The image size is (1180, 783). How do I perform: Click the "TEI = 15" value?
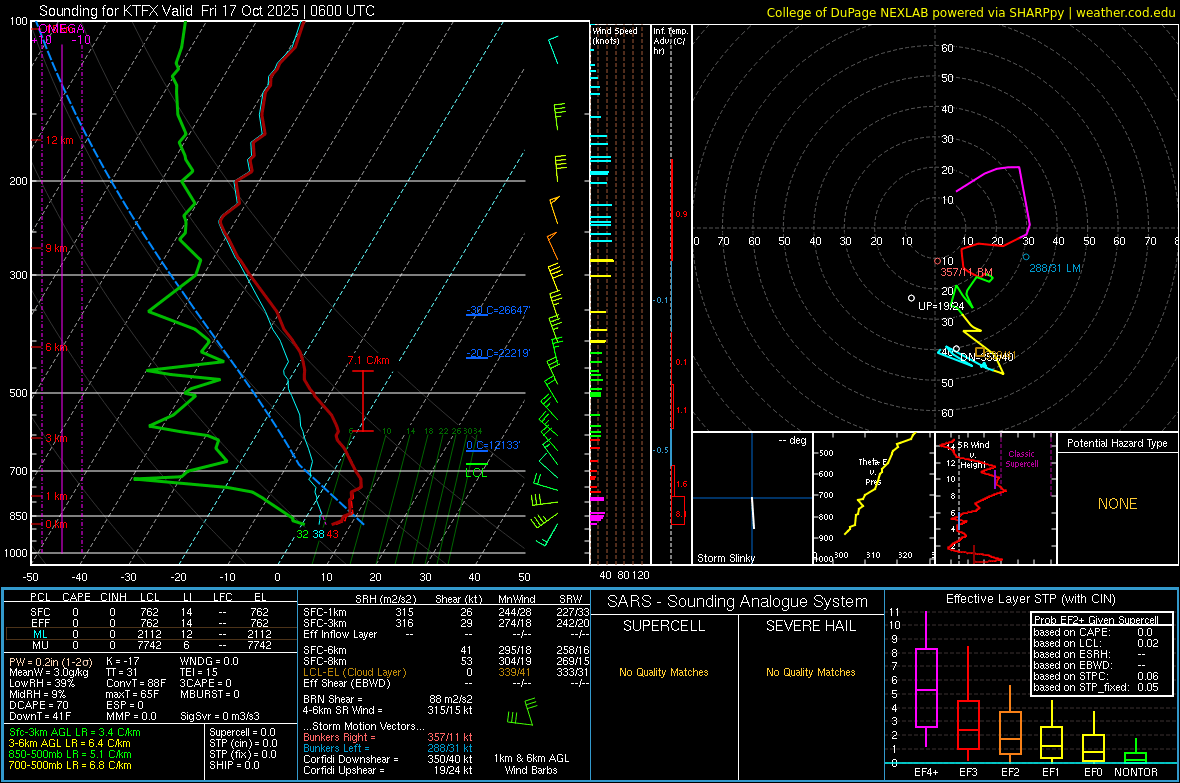(199, 672)
